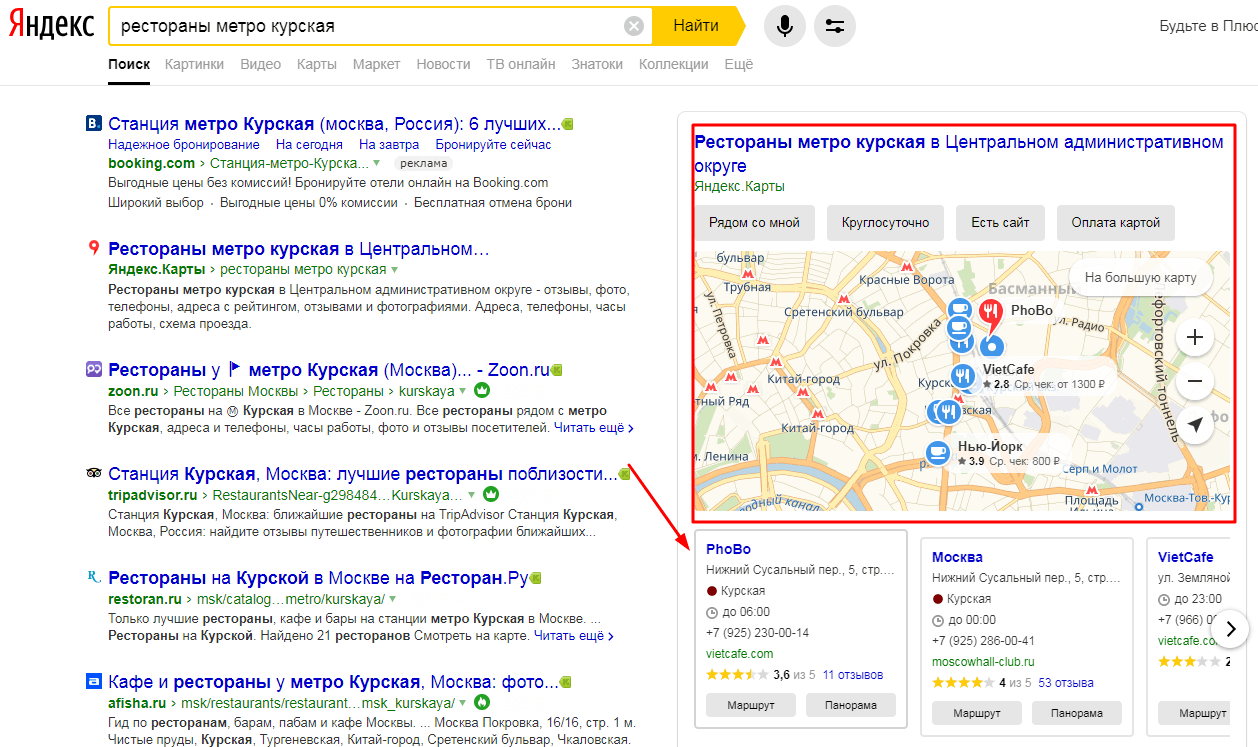1258x747 pixels.
Task: Switch to the Новости tab
Action: 443,64
